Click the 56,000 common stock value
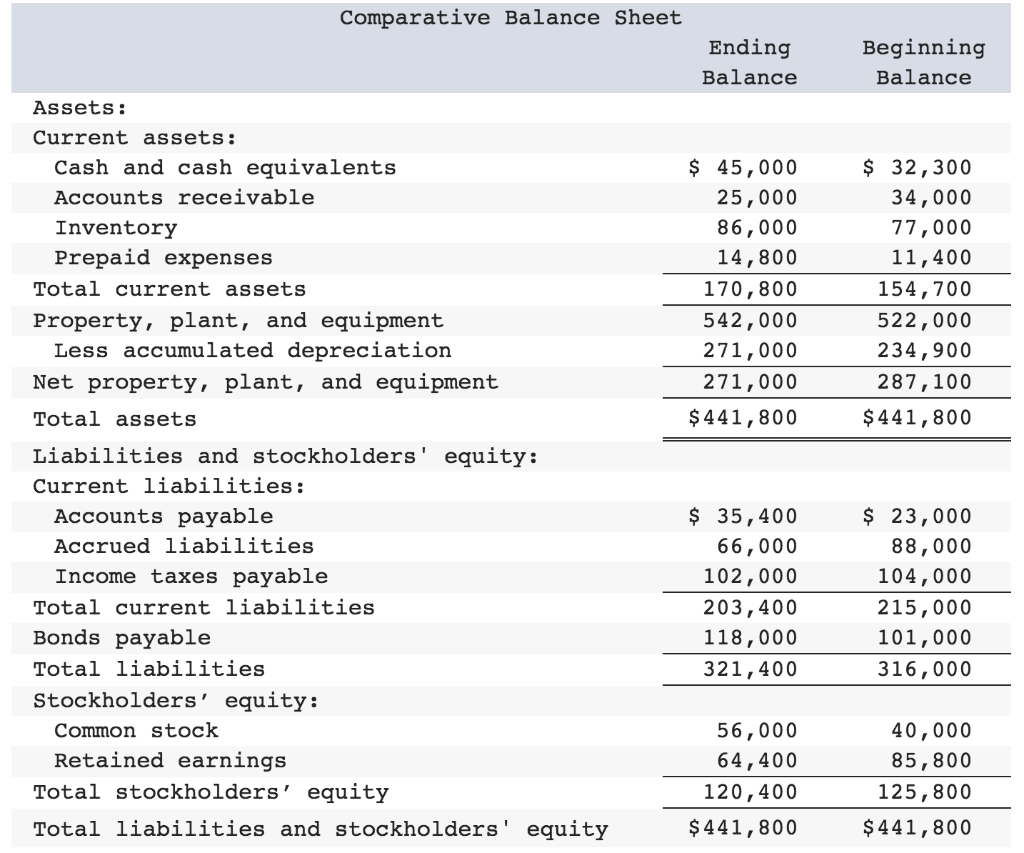1024x853 pixels. click(757, 731)
